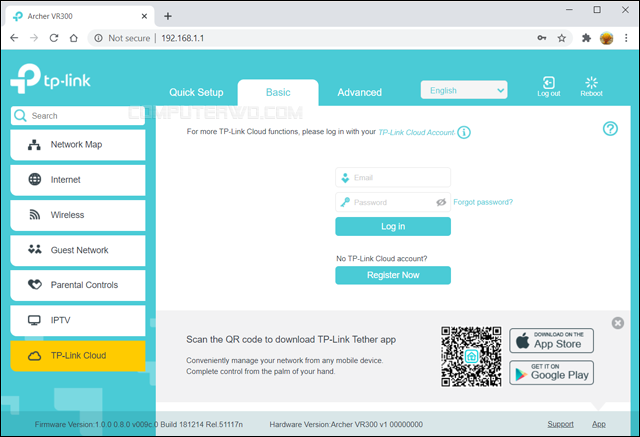640x437 pixels.
Task: Click the Firmware Version text
Action: (x=139, y=424)
